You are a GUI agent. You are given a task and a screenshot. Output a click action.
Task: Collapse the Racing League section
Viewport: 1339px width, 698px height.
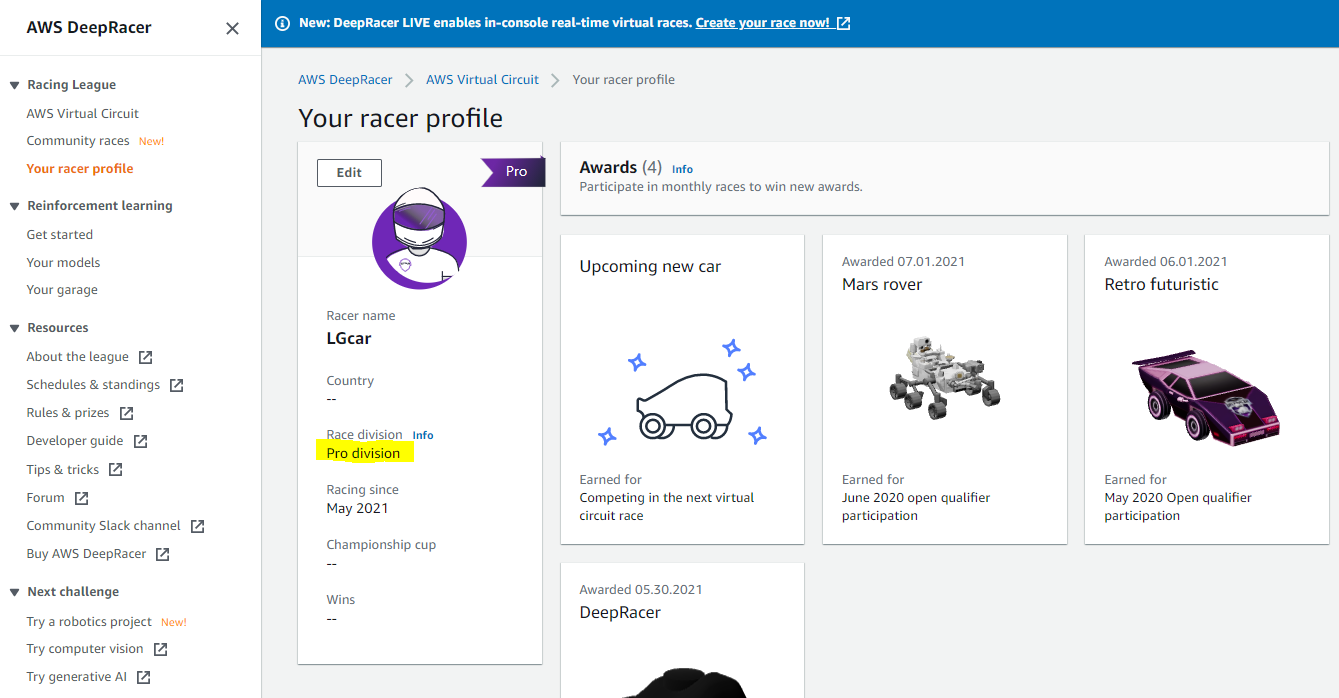coord(15,85)
